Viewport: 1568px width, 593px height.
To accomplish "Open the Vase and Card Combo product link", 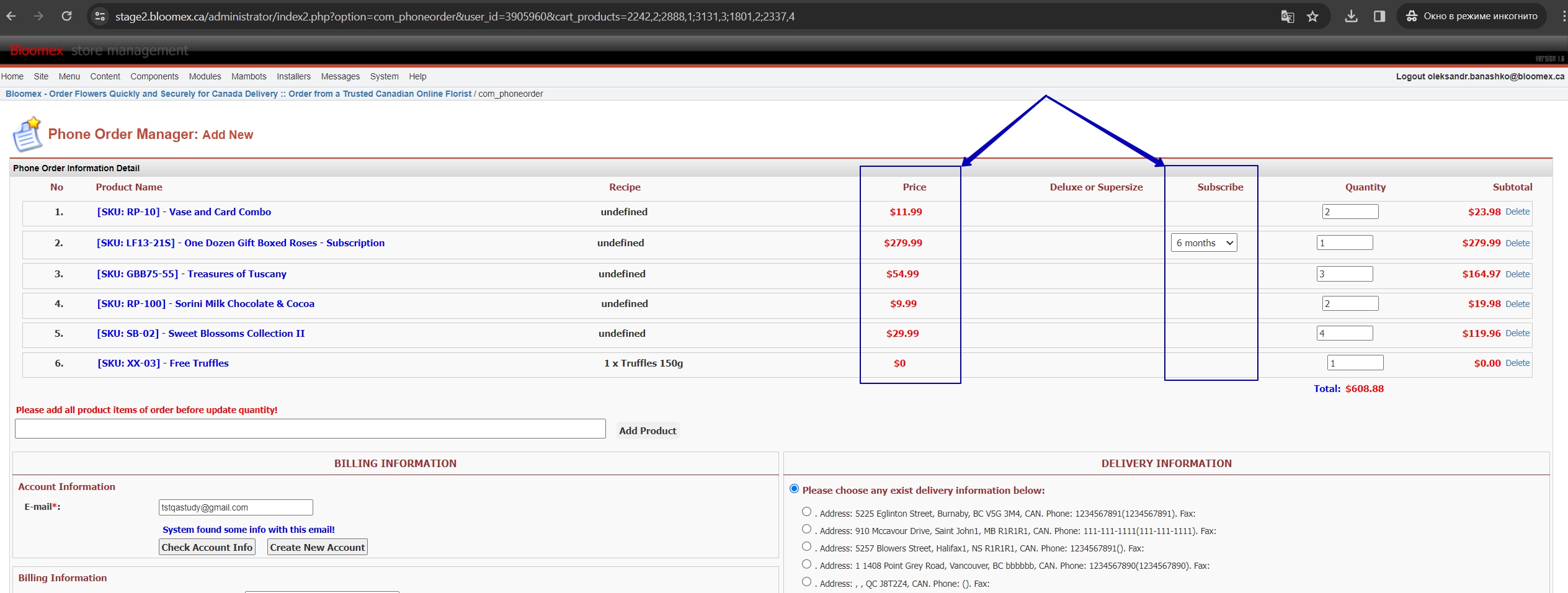I will (184, 212).
